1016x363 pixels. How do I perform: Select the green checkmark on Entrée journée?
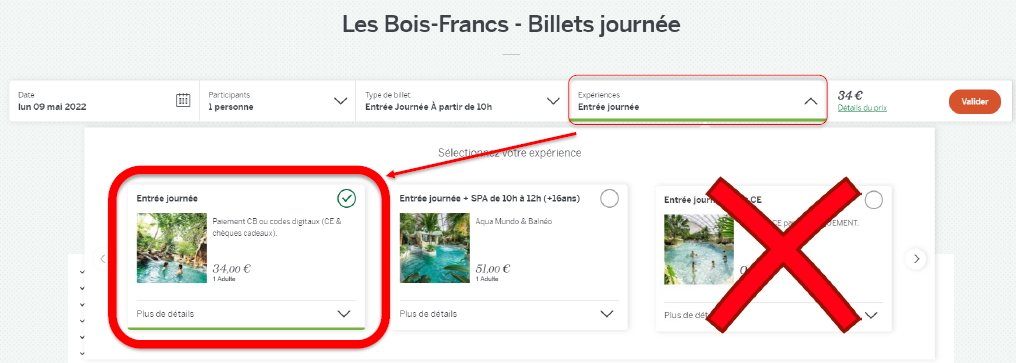(x=347, y=198)
